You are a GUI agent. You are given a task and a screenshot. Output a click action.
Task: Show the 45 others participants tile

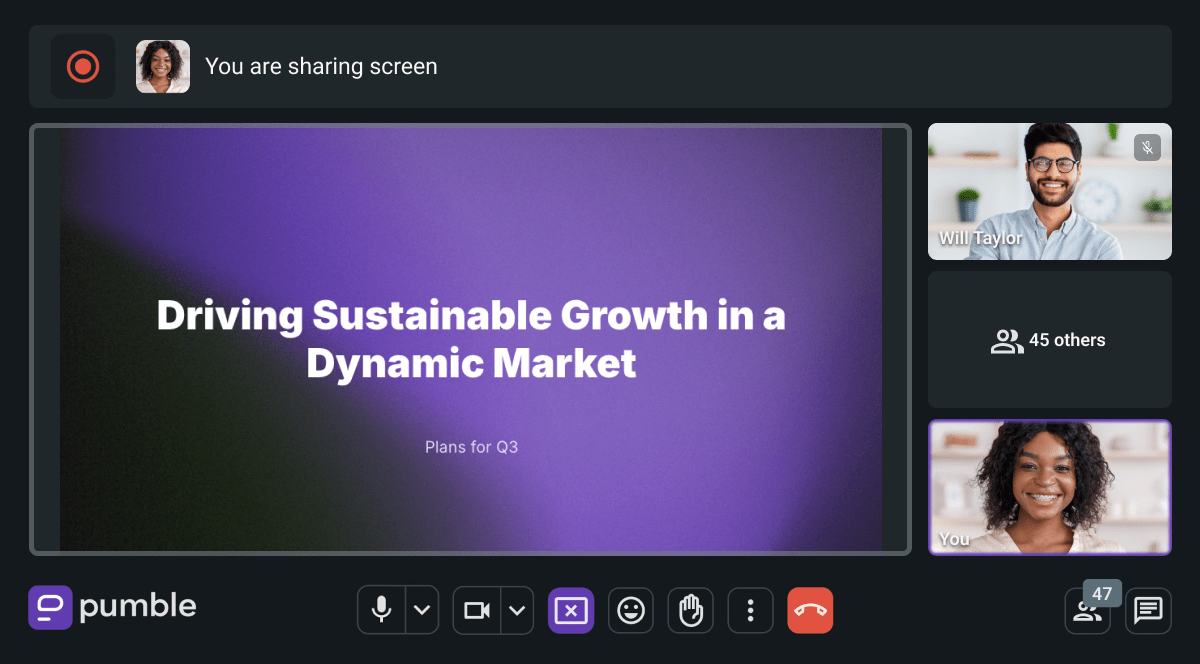(1049, 340)
